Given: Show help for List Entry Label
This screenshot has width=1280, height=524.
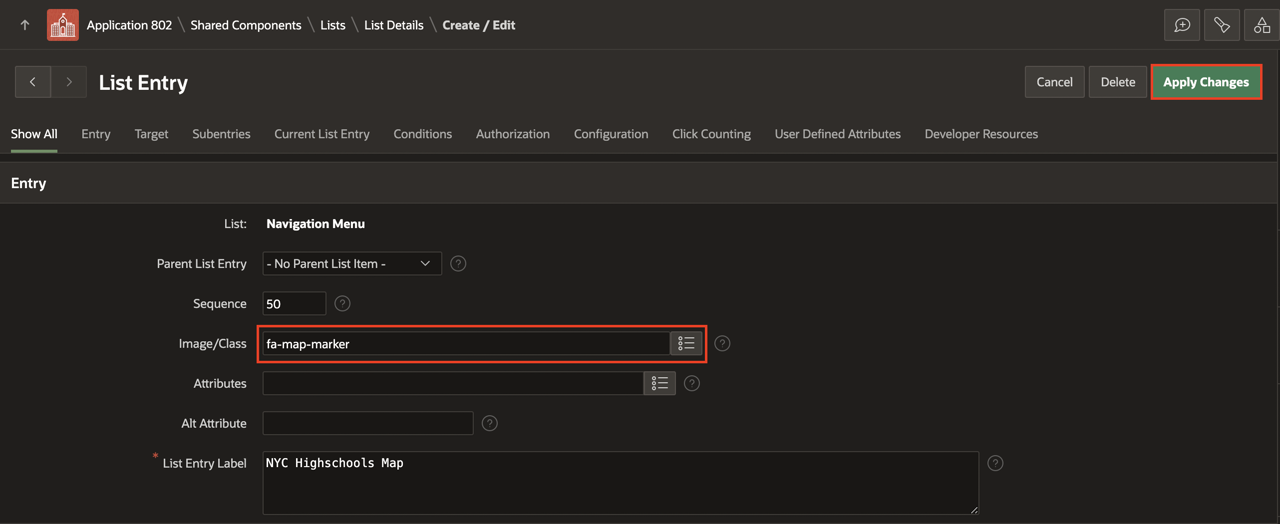Looking at the screenshot, I should tap(995, 463).
